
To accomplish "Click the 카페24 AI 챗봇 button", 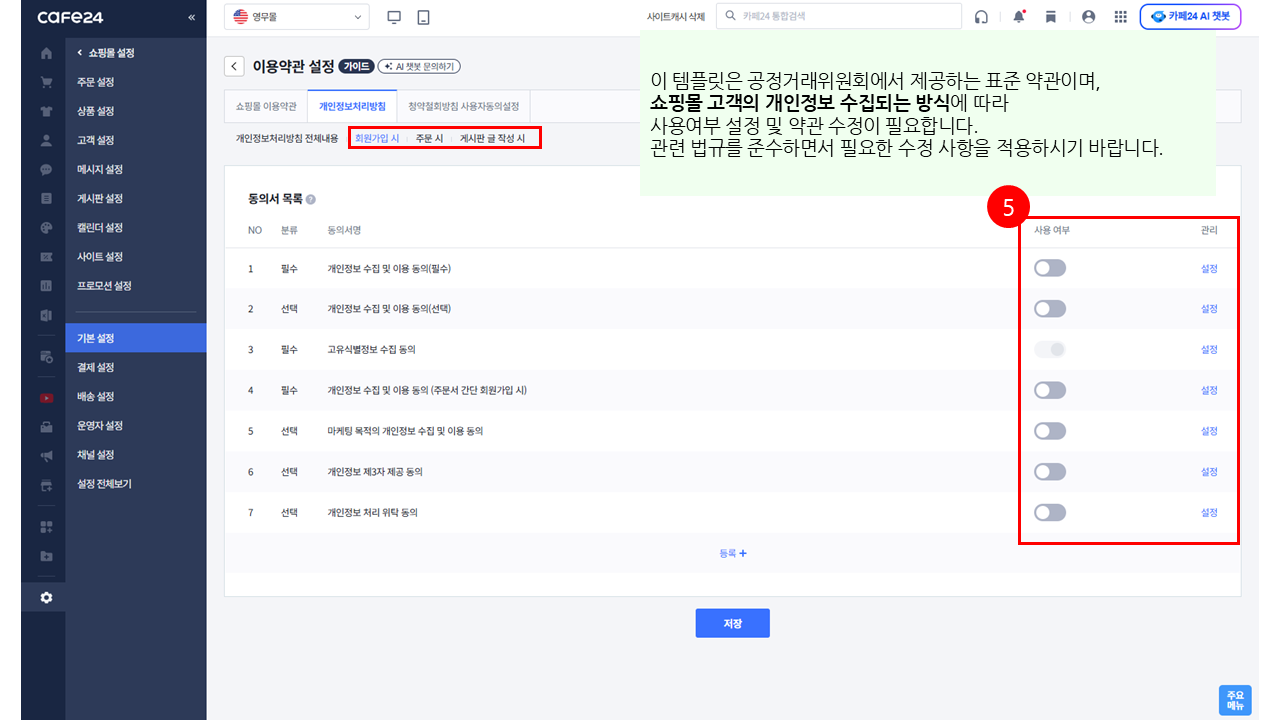I will (x=1191, y=17).
